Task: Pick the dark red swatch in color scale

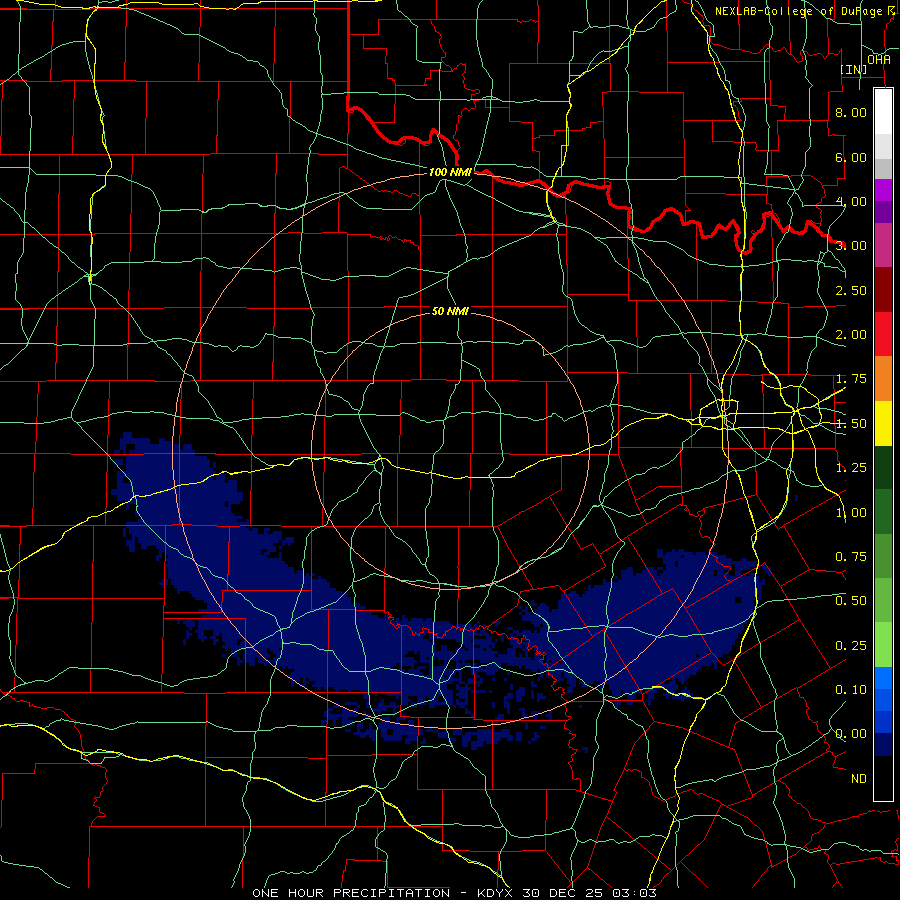Action: pos(883,290)
